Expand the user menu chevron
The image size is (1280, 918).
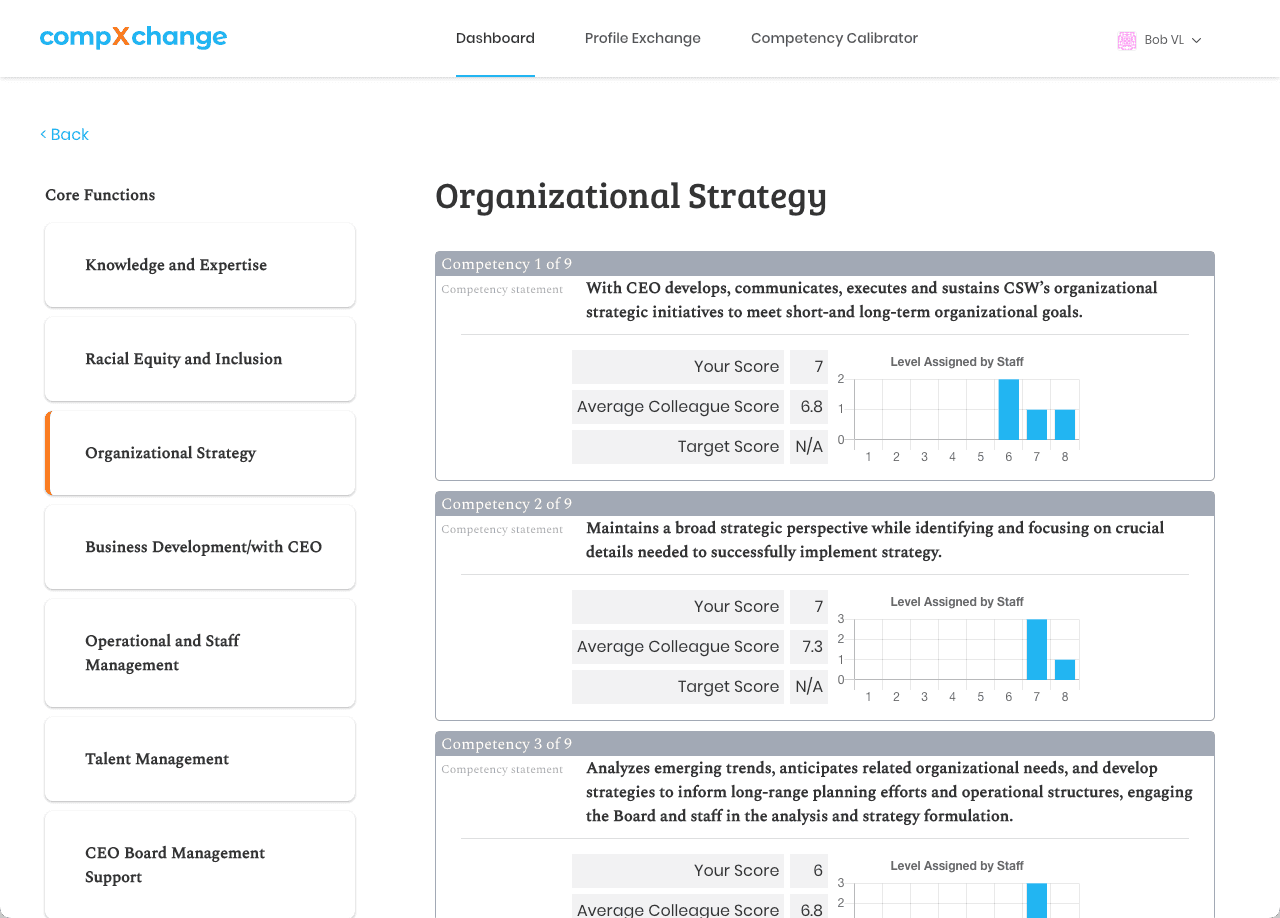pyautogui.click(x=1195, y=41)
